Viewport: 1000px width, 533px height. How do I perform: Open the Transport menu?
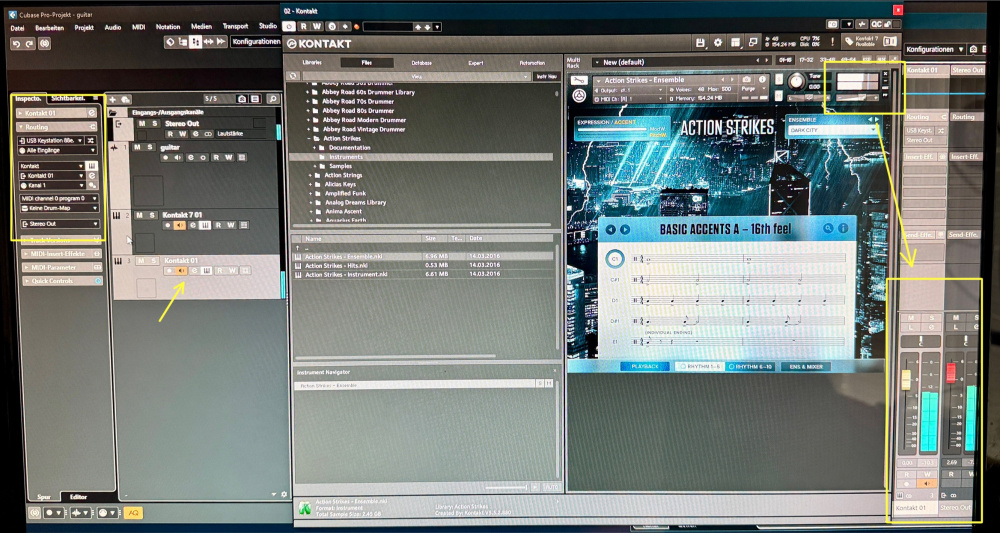[x=235, y=27]
